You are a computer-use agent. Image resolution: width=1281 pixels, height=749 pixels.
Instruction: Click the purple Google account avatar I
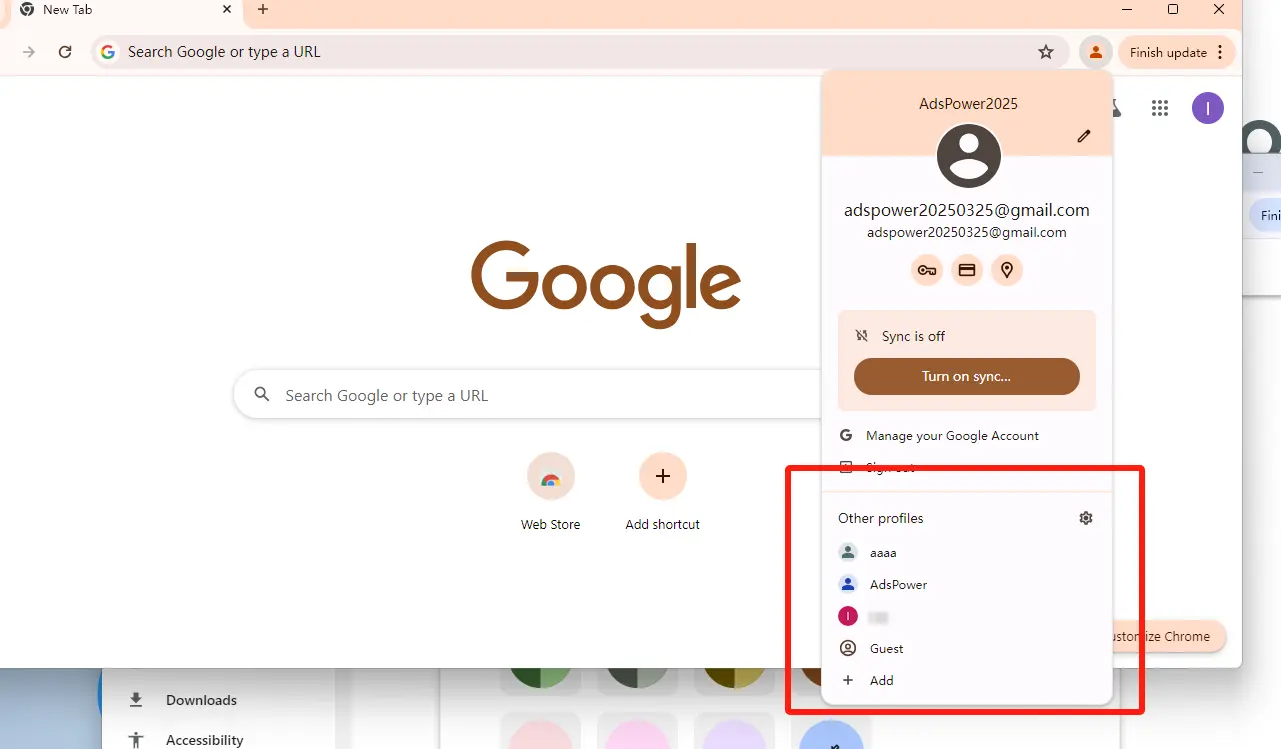click(1208, 108)
